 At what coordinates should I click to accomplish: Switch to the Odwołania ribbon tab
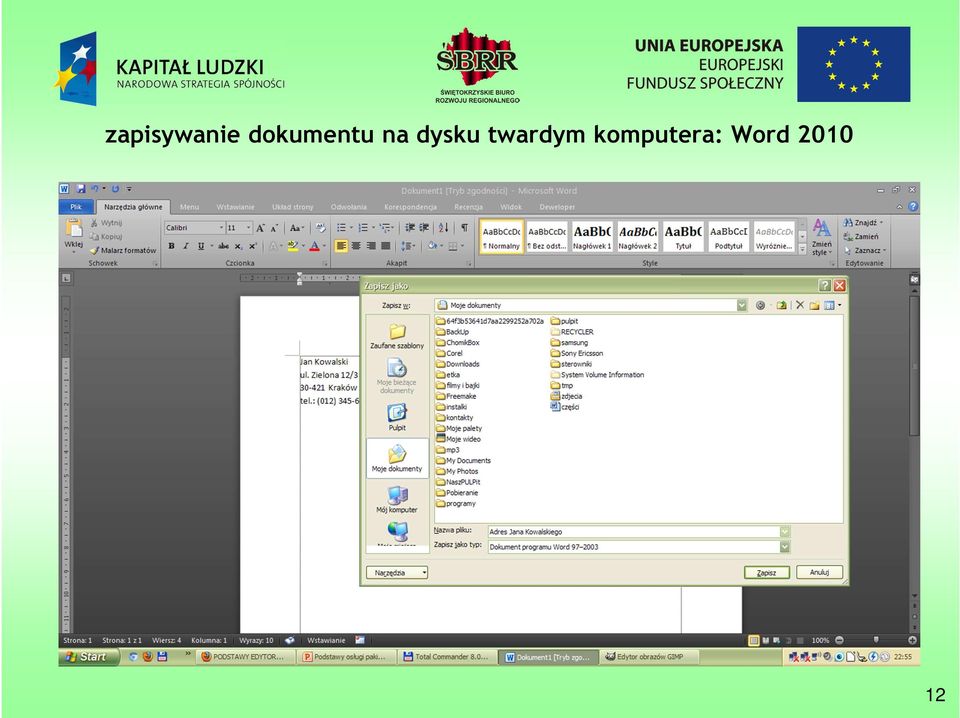coord(348,207)
